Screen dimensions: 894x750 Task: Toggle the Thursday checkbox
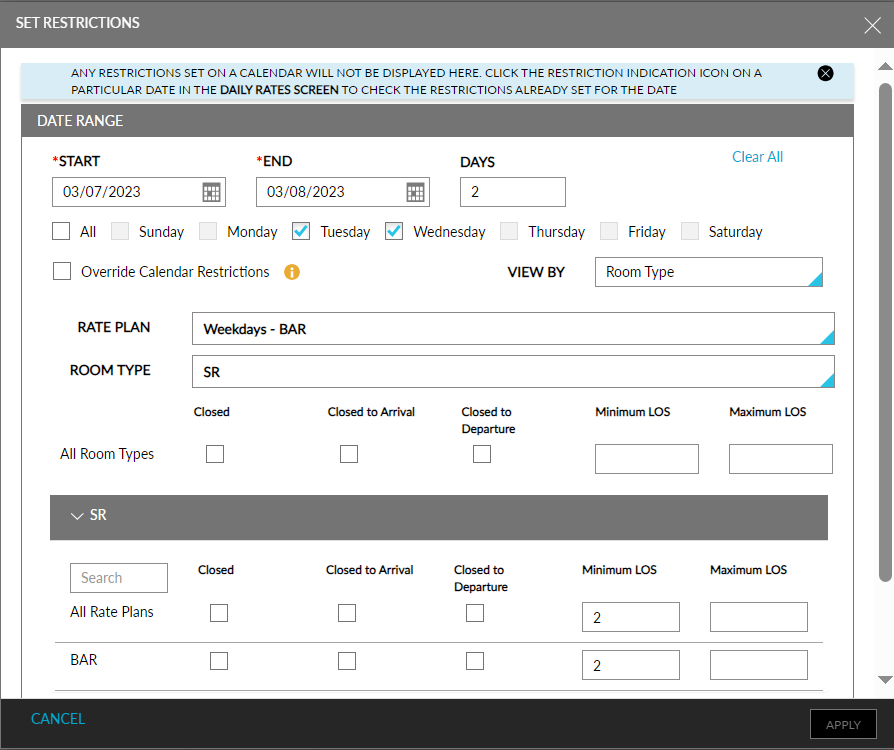(509, 232)
